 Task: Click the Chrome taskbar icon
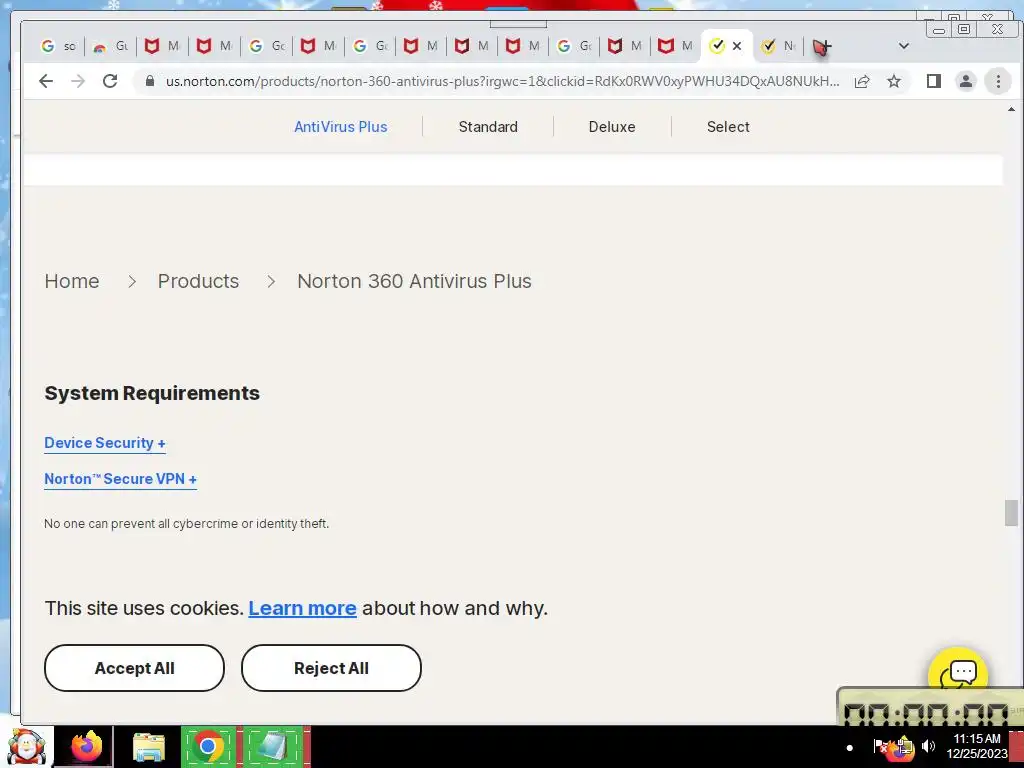click(x=208, y=746)
